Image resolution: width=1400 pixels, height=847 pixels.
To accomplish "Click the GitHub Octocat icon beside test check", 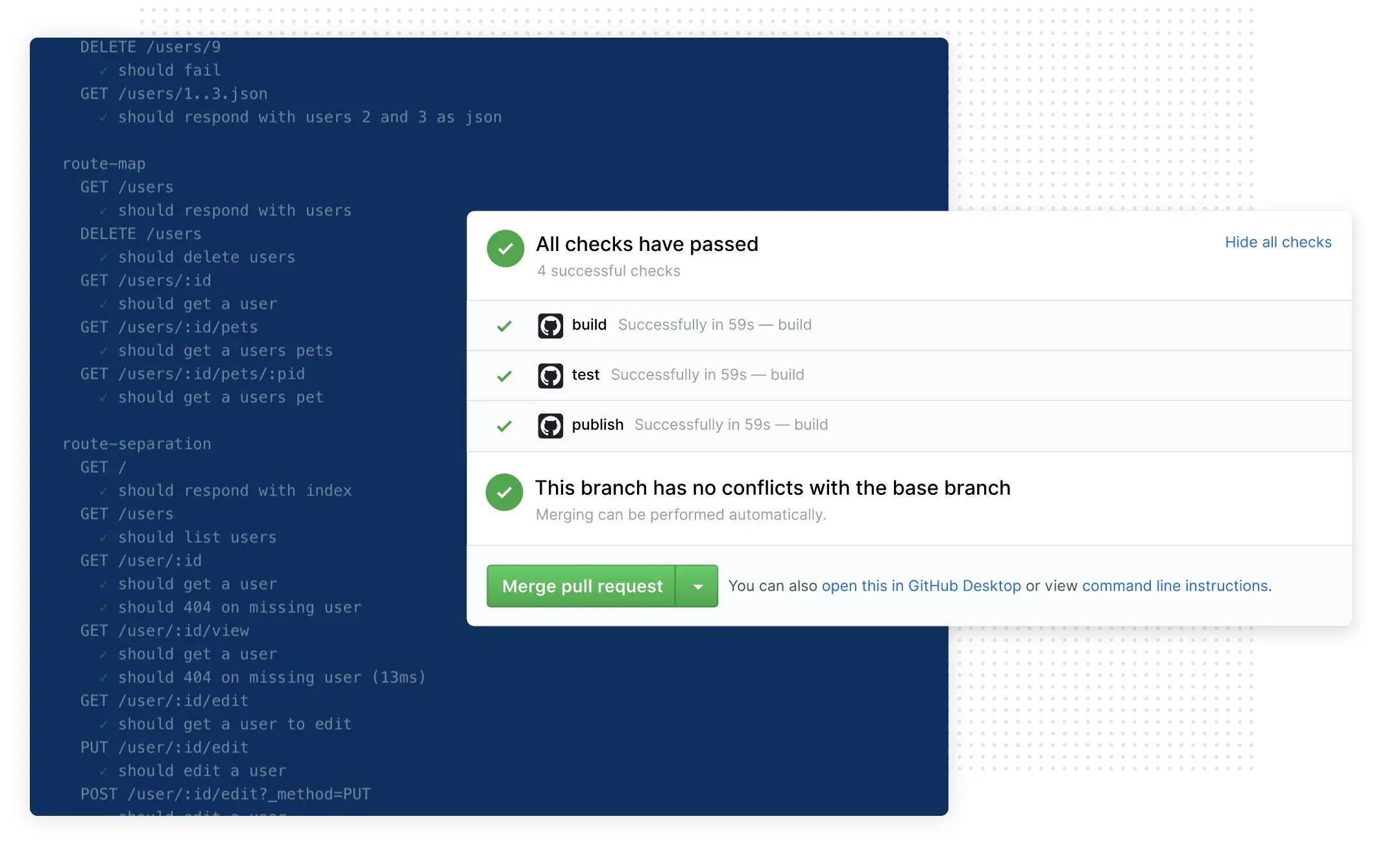I will (x=551, y=374).
